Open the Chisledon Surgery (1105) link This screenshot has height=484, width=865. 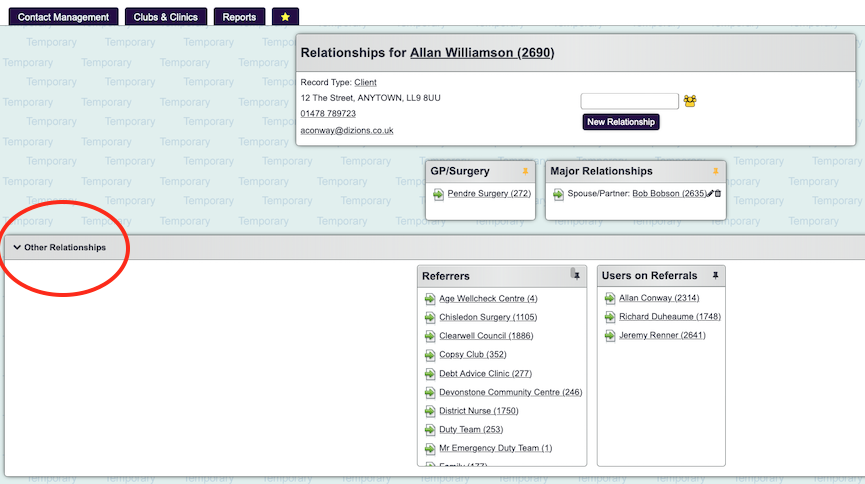488,317
